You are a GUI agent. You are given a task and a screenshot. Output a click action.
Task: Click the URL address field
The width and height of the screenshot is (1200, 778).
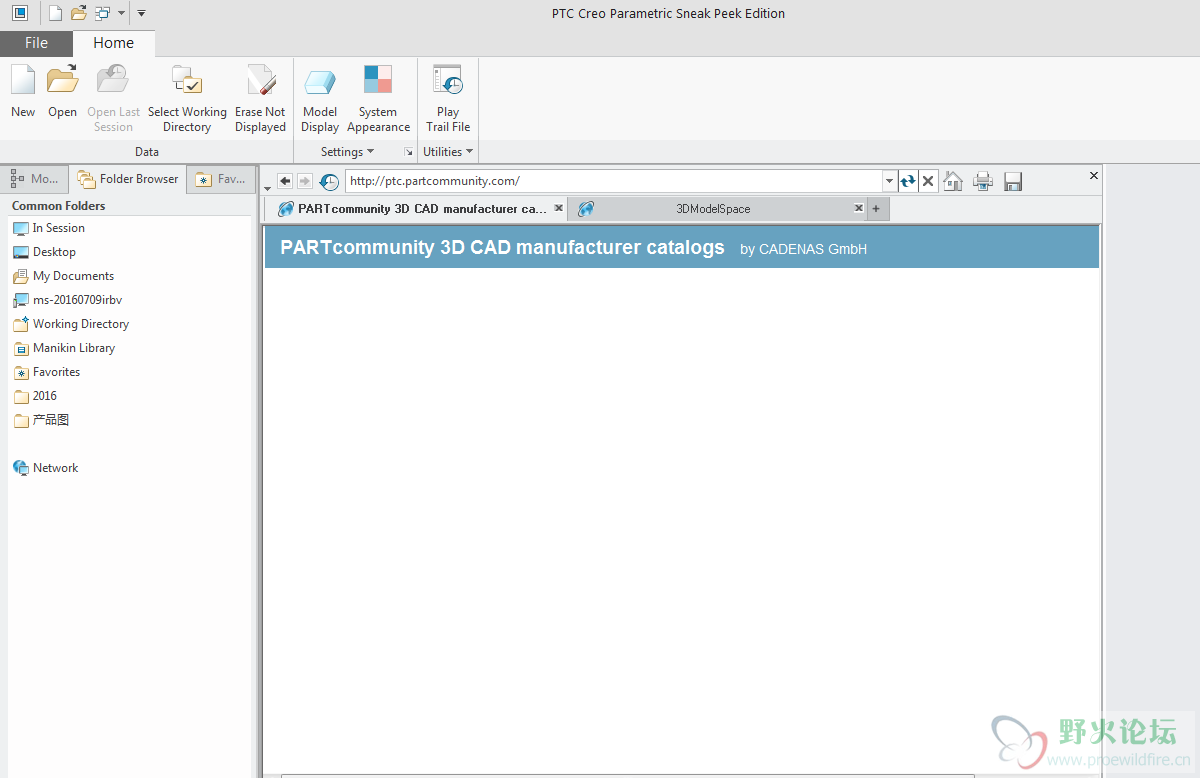614,181
